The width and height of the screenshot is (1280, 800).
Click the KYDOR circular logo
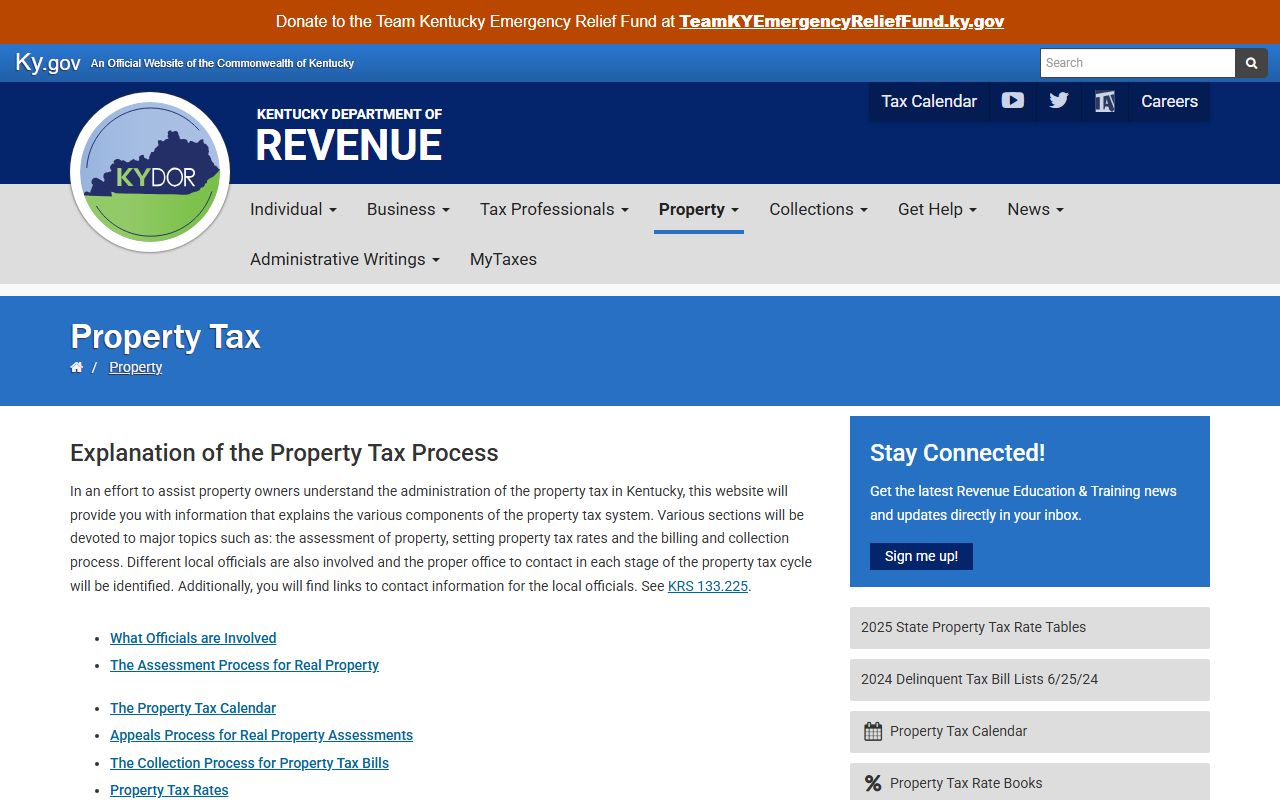(150, 172)
